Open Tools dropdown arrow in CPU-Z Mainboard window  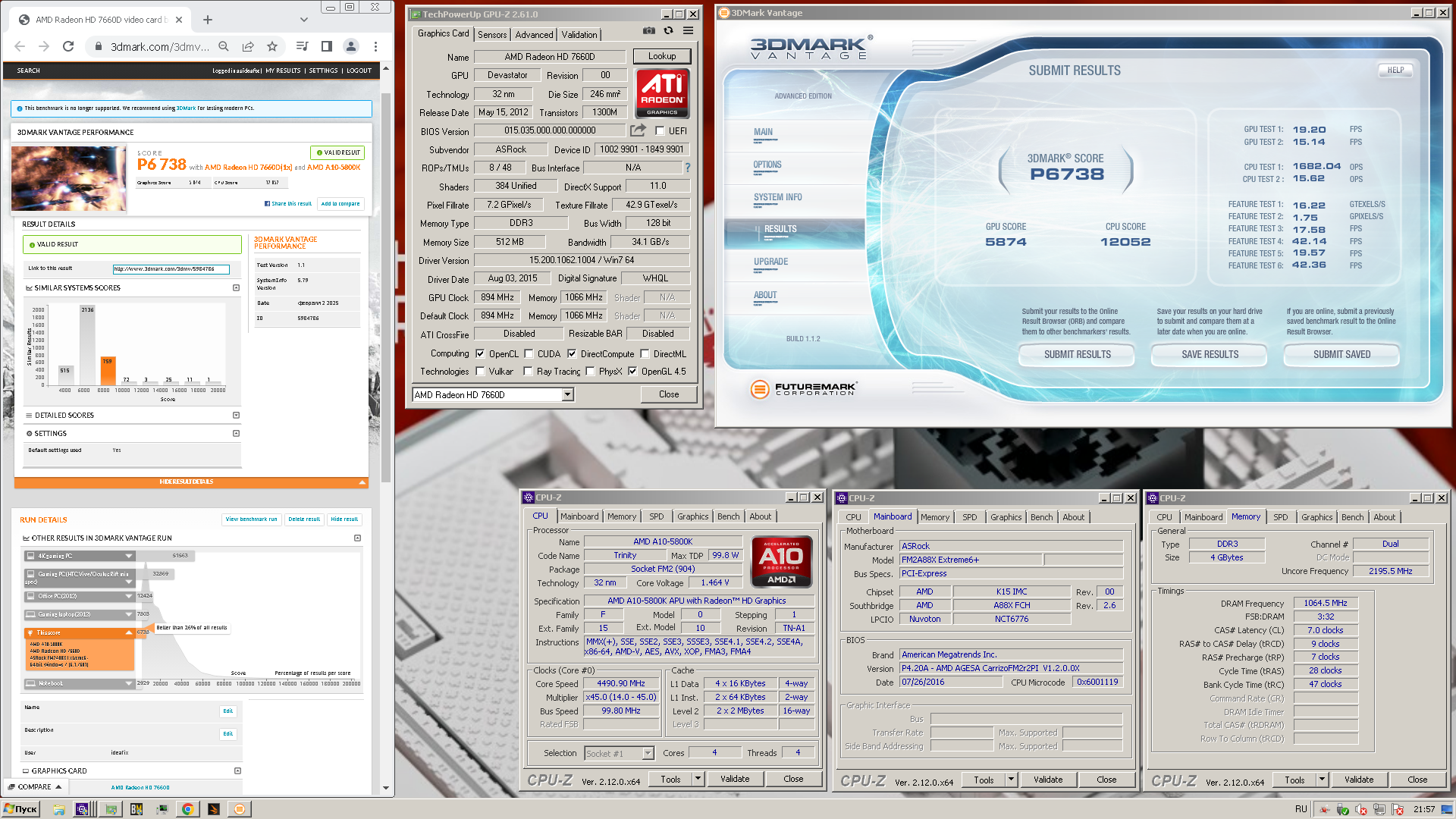coord(1011,780)
